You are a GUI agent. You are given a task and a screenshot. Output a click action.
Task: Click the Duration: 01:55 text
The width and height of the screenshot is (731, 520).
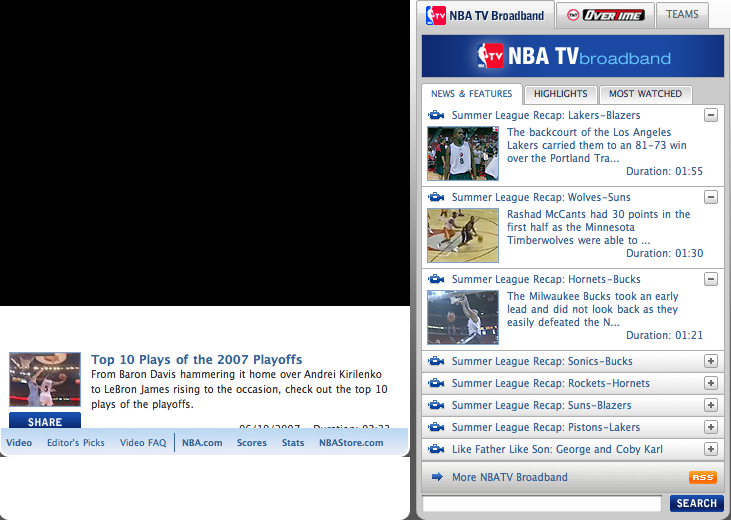pos(664,171)
